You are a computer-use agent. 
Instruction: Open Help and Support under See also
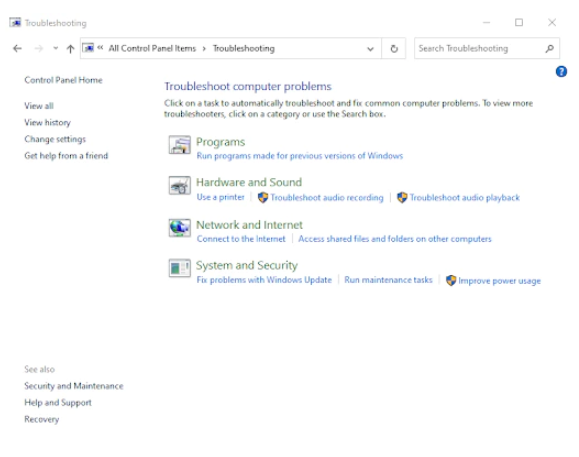click(x=58, y=403)
